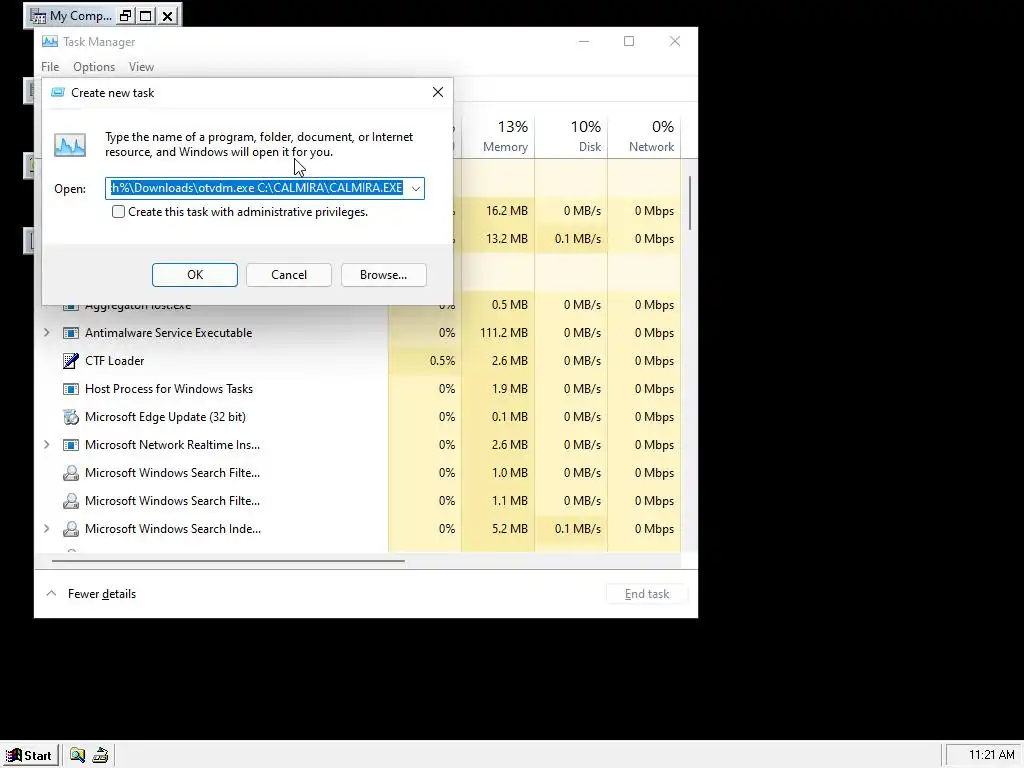Close the Create new task dialog
Screen dimensions: 1024x768
tap(438, 93)
